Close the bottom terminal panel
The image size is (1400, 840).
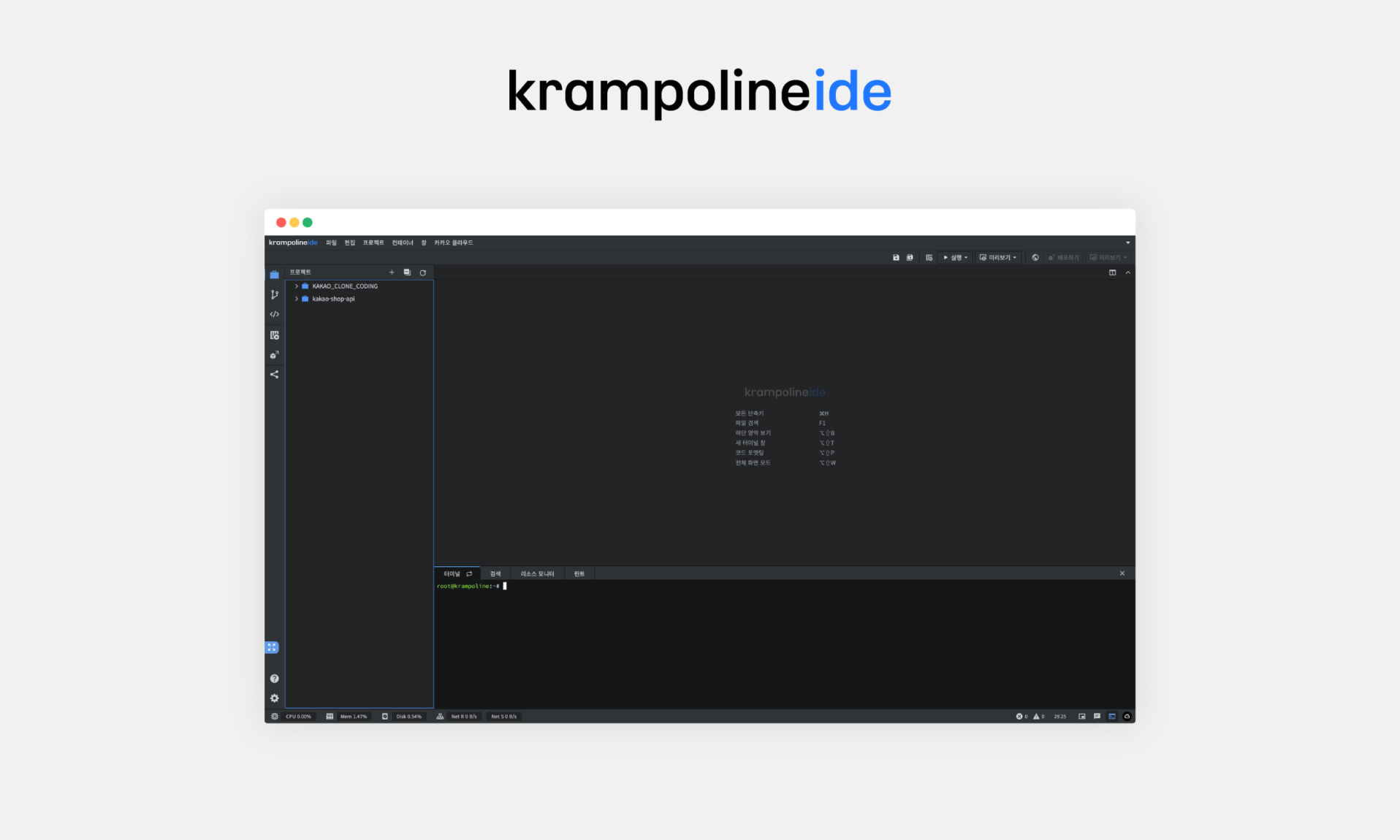click(1122, 573)
